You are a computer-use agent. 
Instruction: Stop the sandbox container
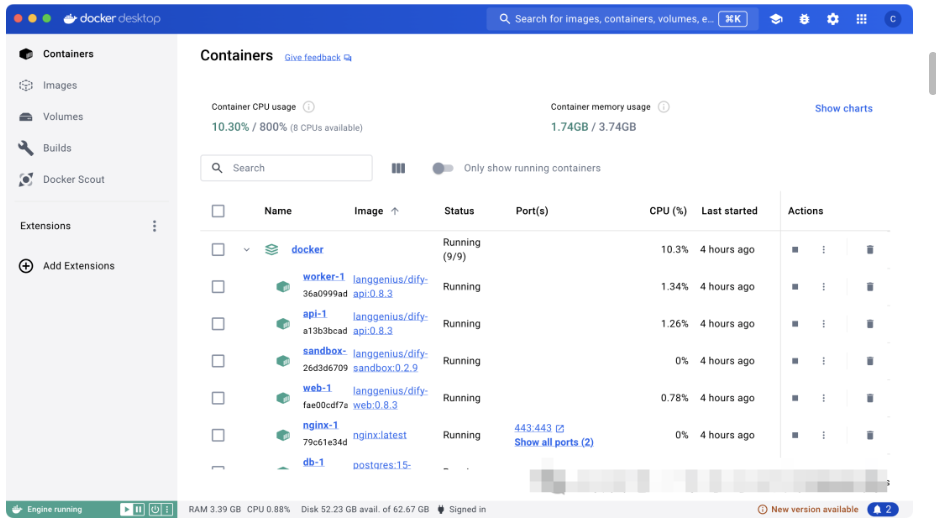[x=795, y=360]
